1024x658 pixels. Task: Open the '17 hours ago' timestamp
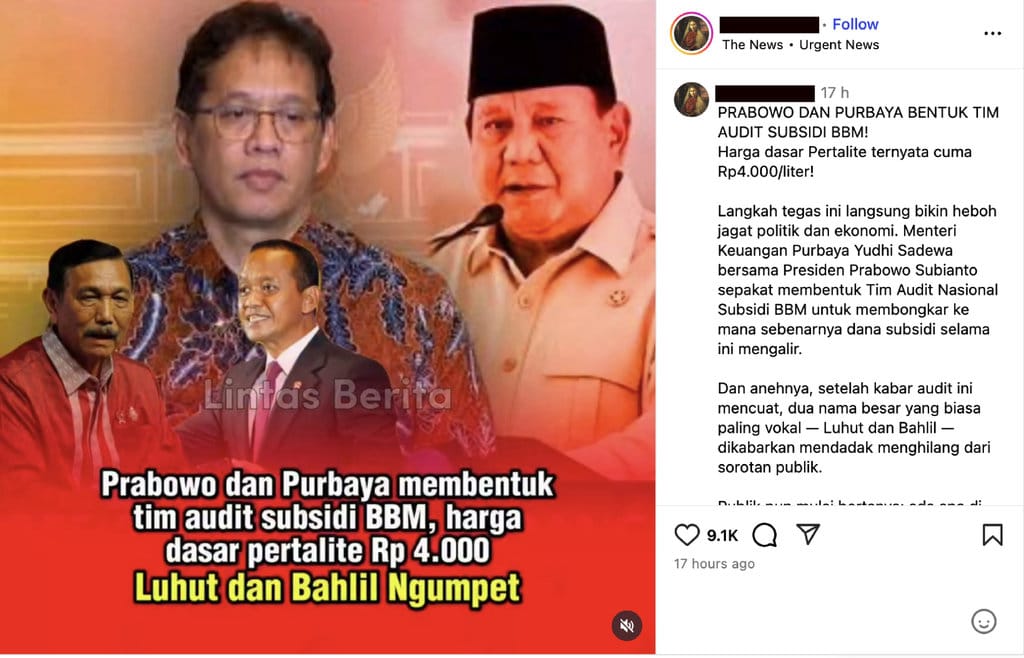pos(714,563)
